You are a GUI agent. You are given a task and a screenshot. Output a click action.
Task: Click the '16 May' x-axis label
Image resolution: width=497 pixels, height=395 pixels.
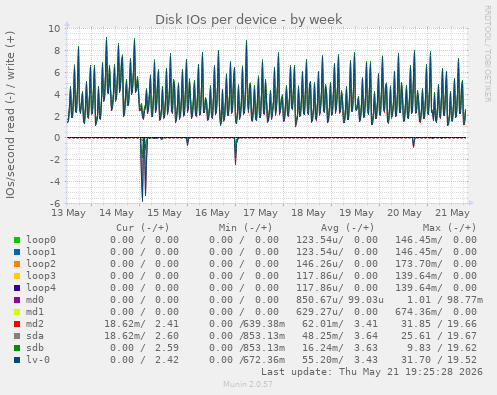coord(212,213)
